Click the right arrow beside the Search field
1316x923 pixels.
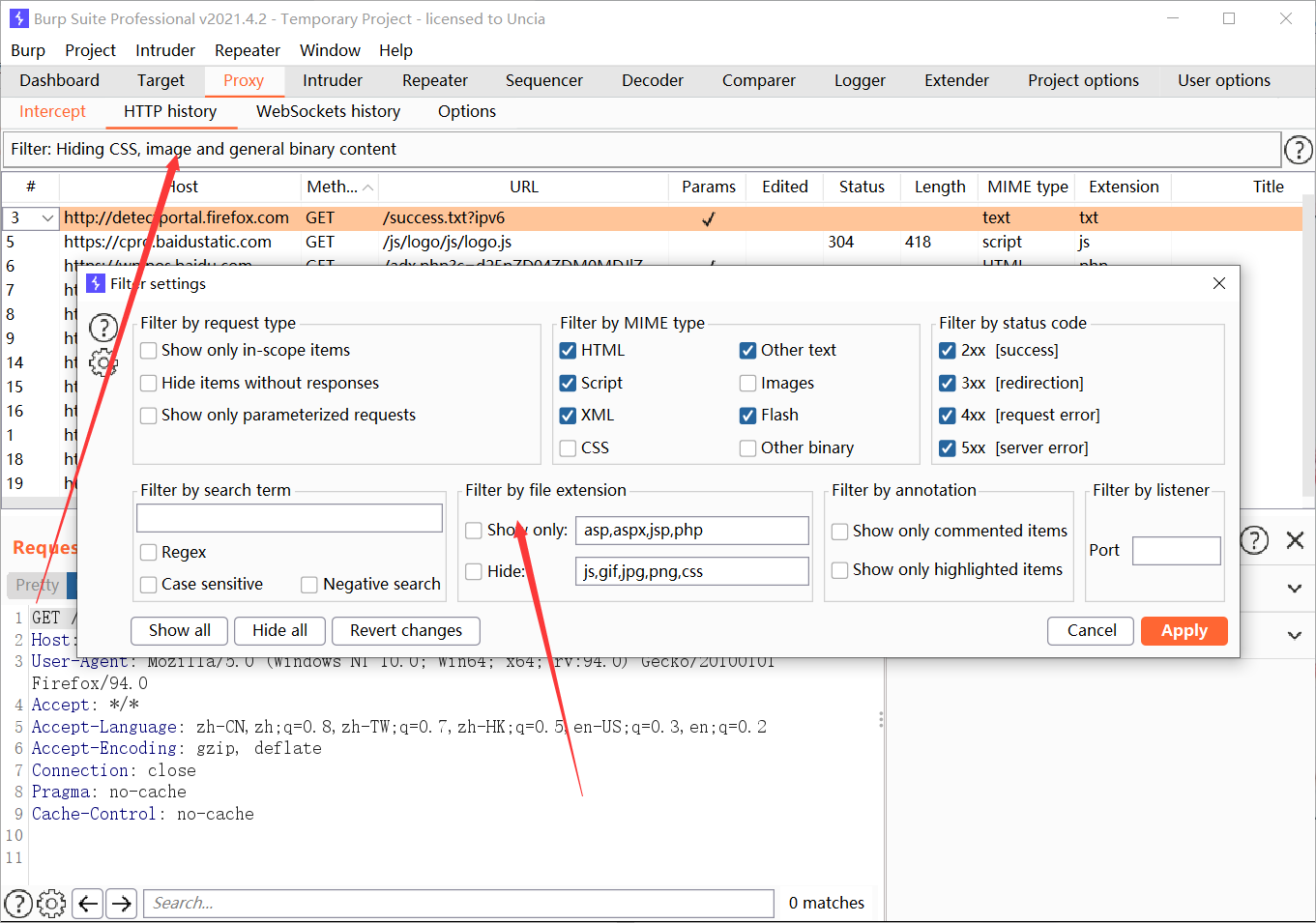point(120,903)
